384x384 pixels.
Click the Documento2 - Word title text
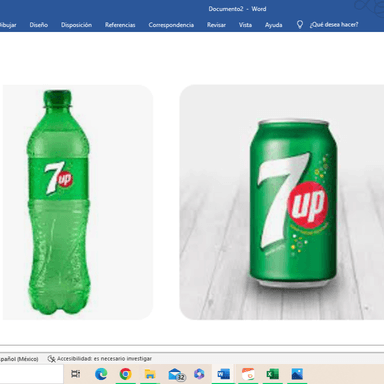click(x=237, y=9)
